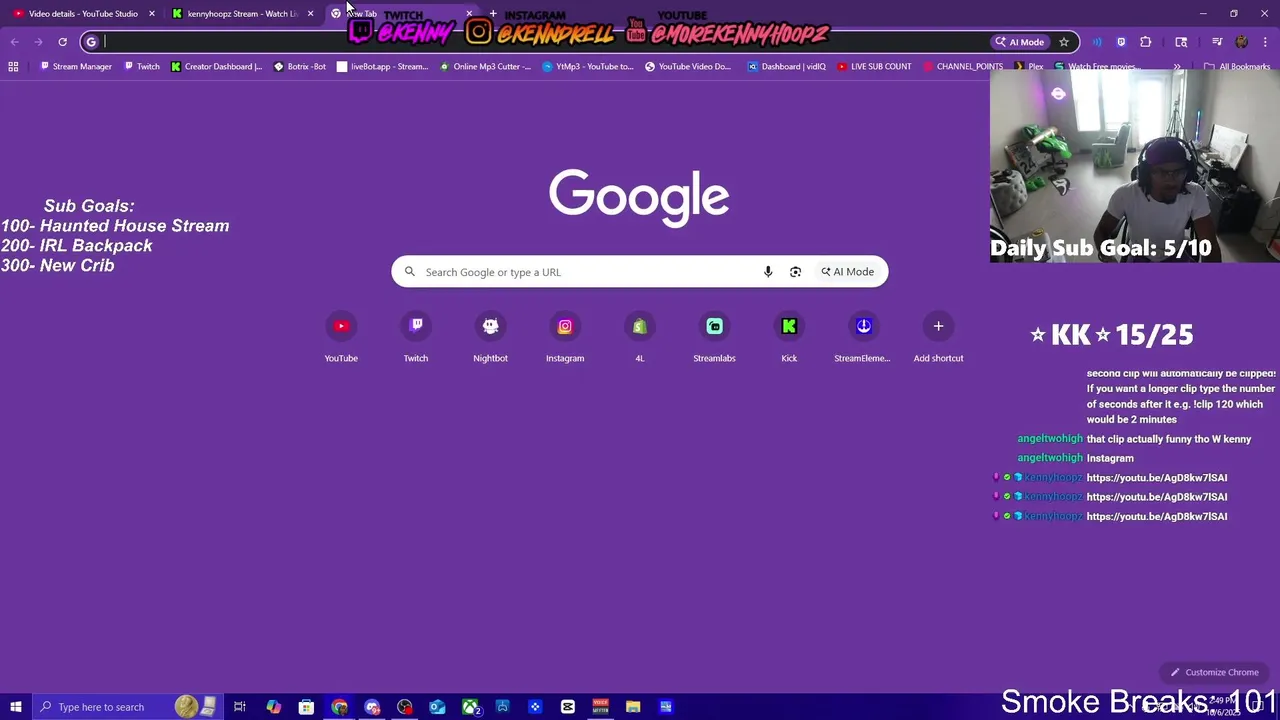Open Task View on the taskbar

[240, 707]
